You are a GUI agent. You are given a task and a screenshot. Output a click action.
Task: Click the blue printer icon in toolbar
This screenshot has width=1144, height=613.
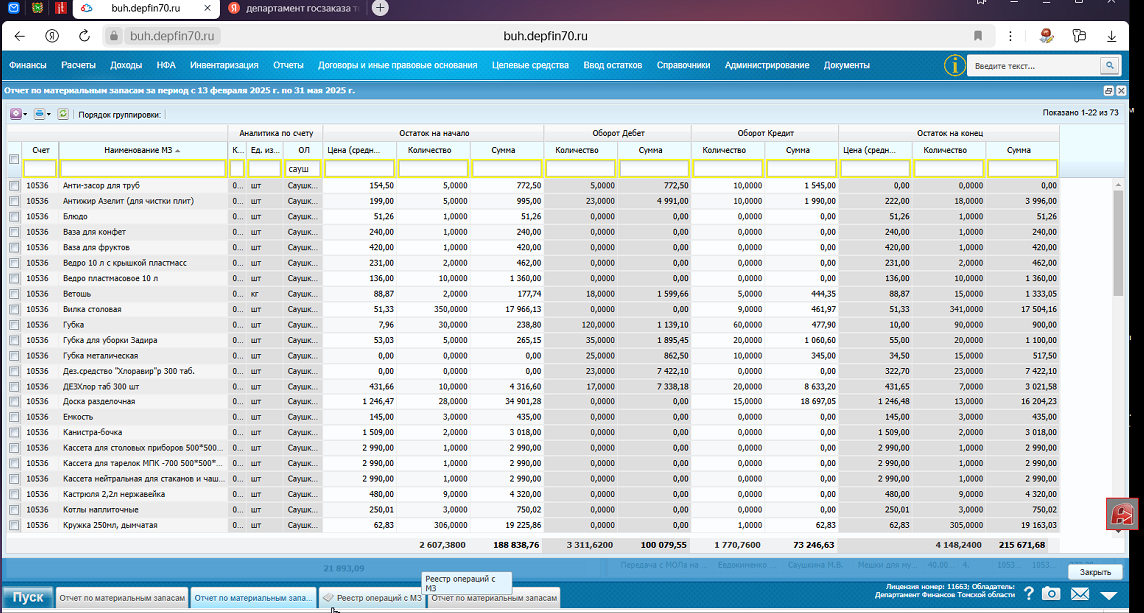(x=39, y=114)
